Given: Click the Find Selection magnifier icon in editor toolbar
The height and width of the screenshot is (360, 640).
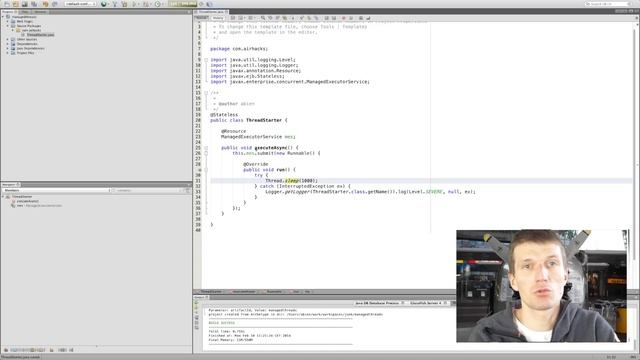Looking at the screenshot, I should tap(263, 18).
